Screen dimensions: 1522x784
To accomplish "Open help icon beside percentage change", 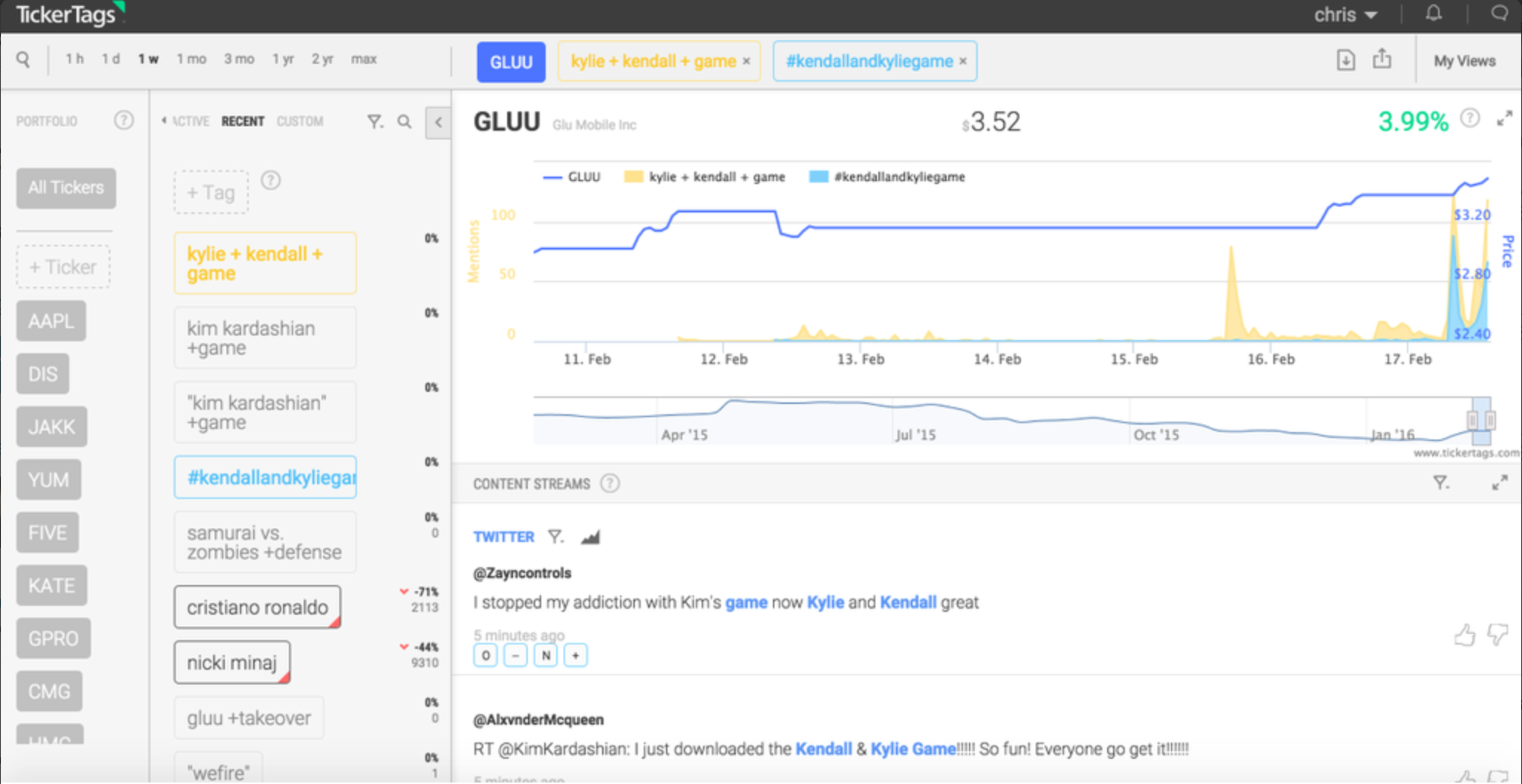I will [1469, 118].
